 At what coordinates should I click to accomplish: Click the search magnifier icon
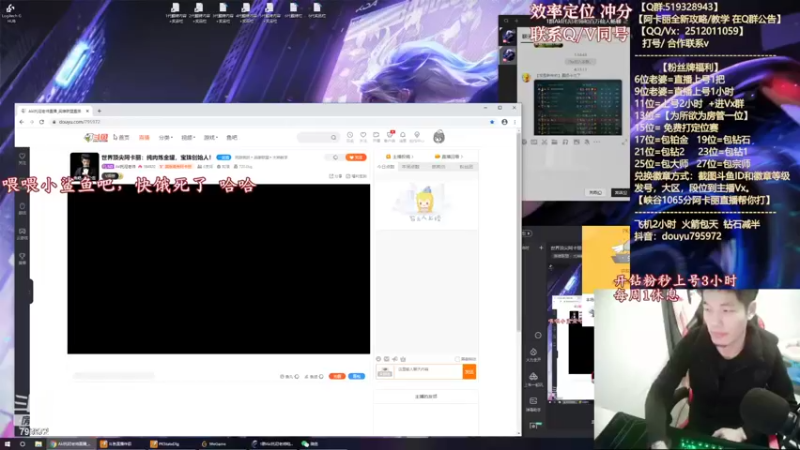coord(334,137)
